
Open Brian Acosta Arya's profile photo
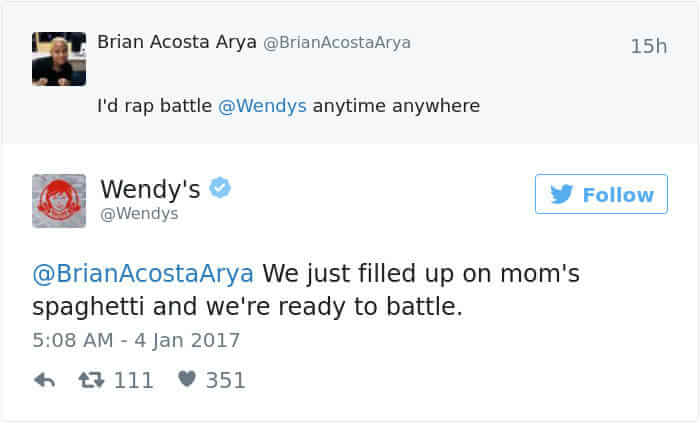[58, 59]
